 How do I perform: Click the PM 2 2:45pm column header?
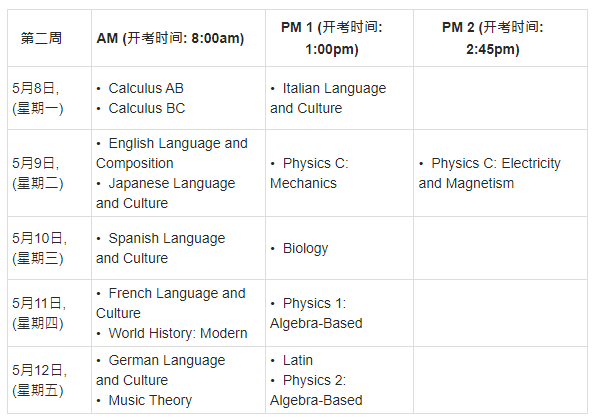493,38
